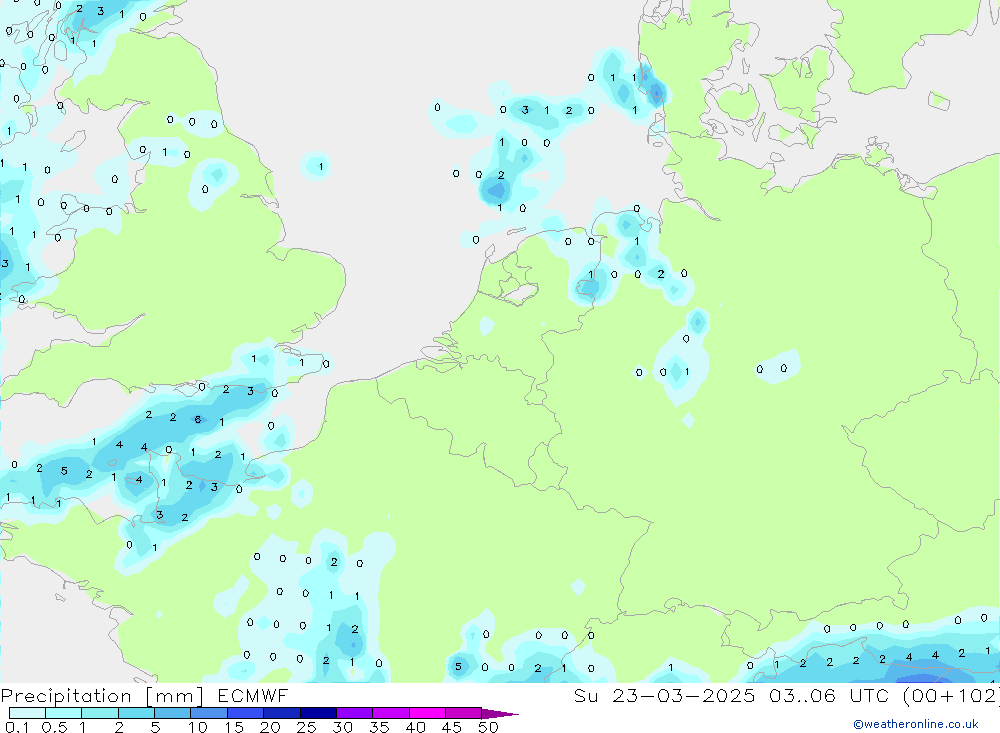Select the 5–10 mm legend color box
The height and width of the screenshot is (733, 1000).
(x=173, y=713)
